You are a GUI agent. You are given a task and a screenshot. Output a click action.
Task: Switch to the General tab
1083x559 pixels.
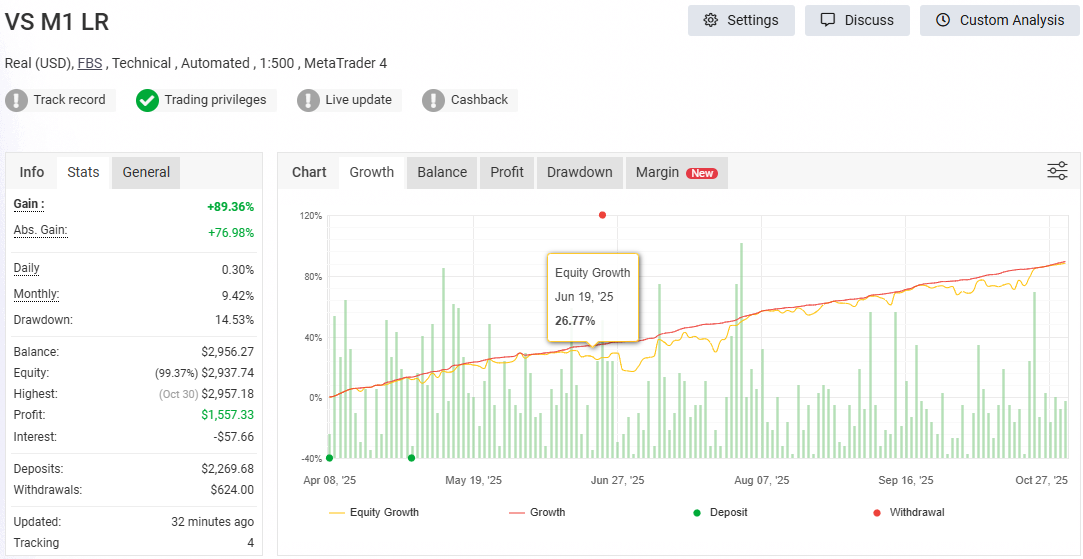(x=146, y=172)
